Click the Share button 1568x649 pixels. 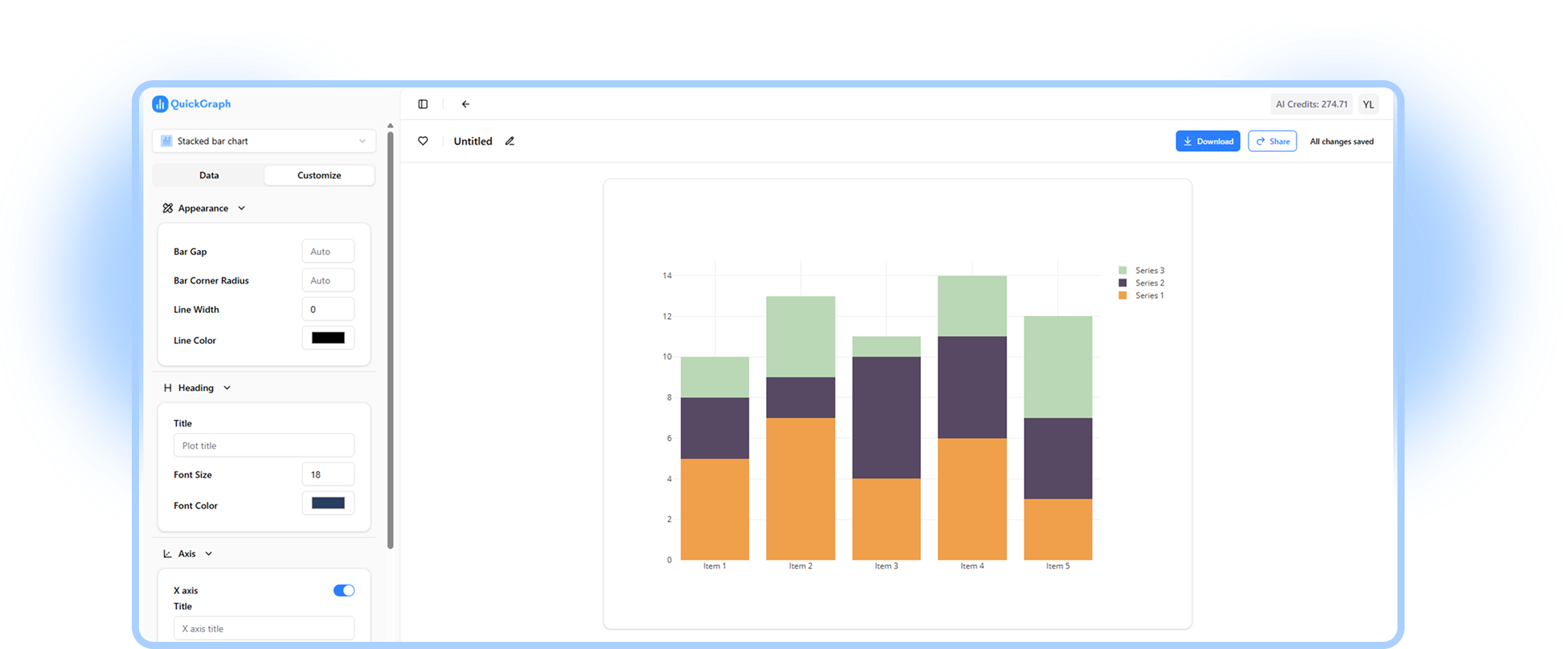[1272, 141]
